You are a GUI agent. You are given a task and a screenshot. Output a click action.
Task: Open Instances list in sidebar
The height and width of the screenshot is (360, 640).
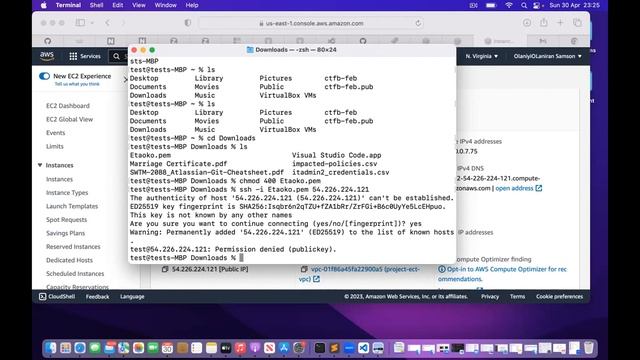[x=59, y=179]
